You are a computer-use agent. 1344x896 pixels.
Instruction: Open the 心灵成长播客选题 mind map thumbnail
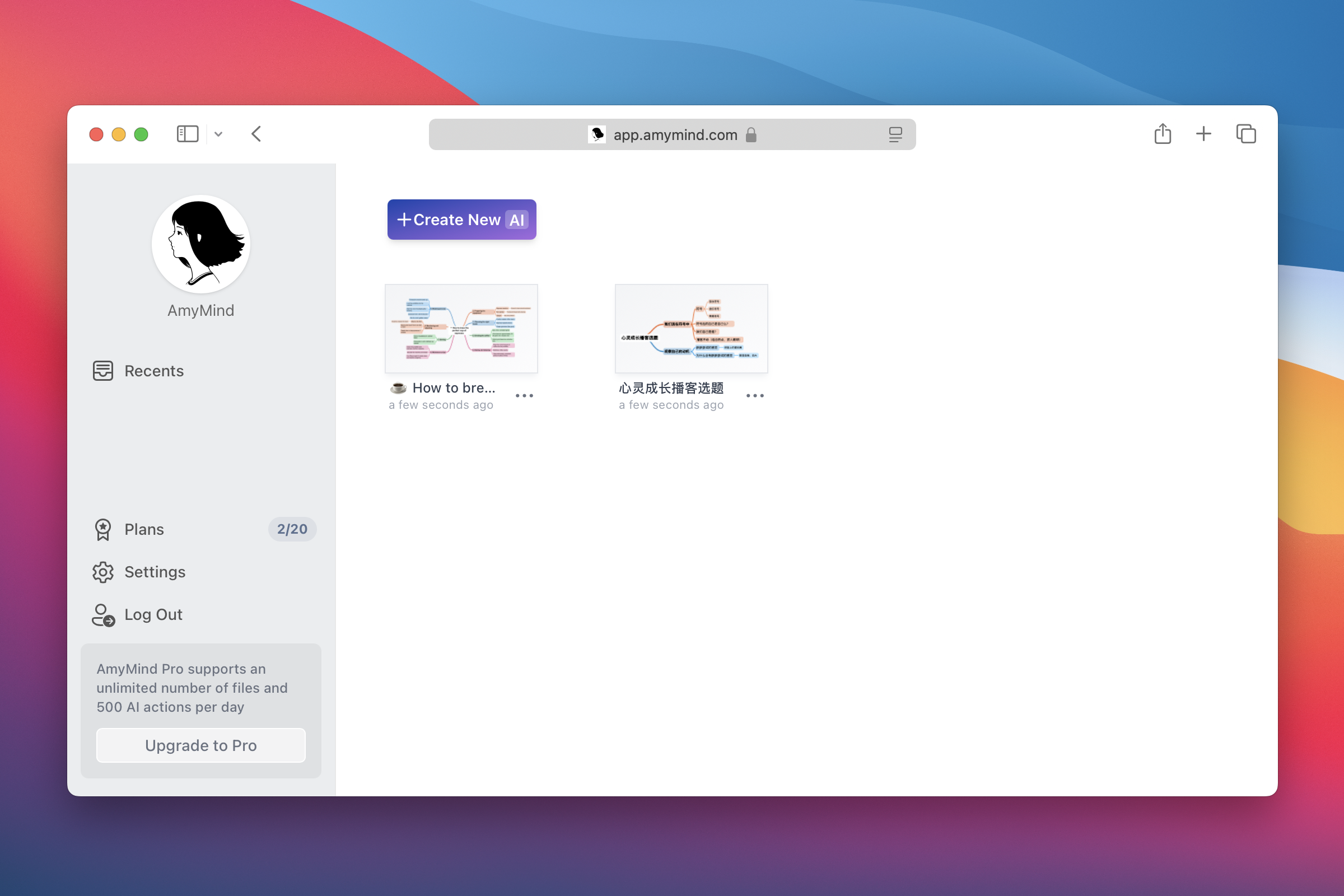pos(692,329)
